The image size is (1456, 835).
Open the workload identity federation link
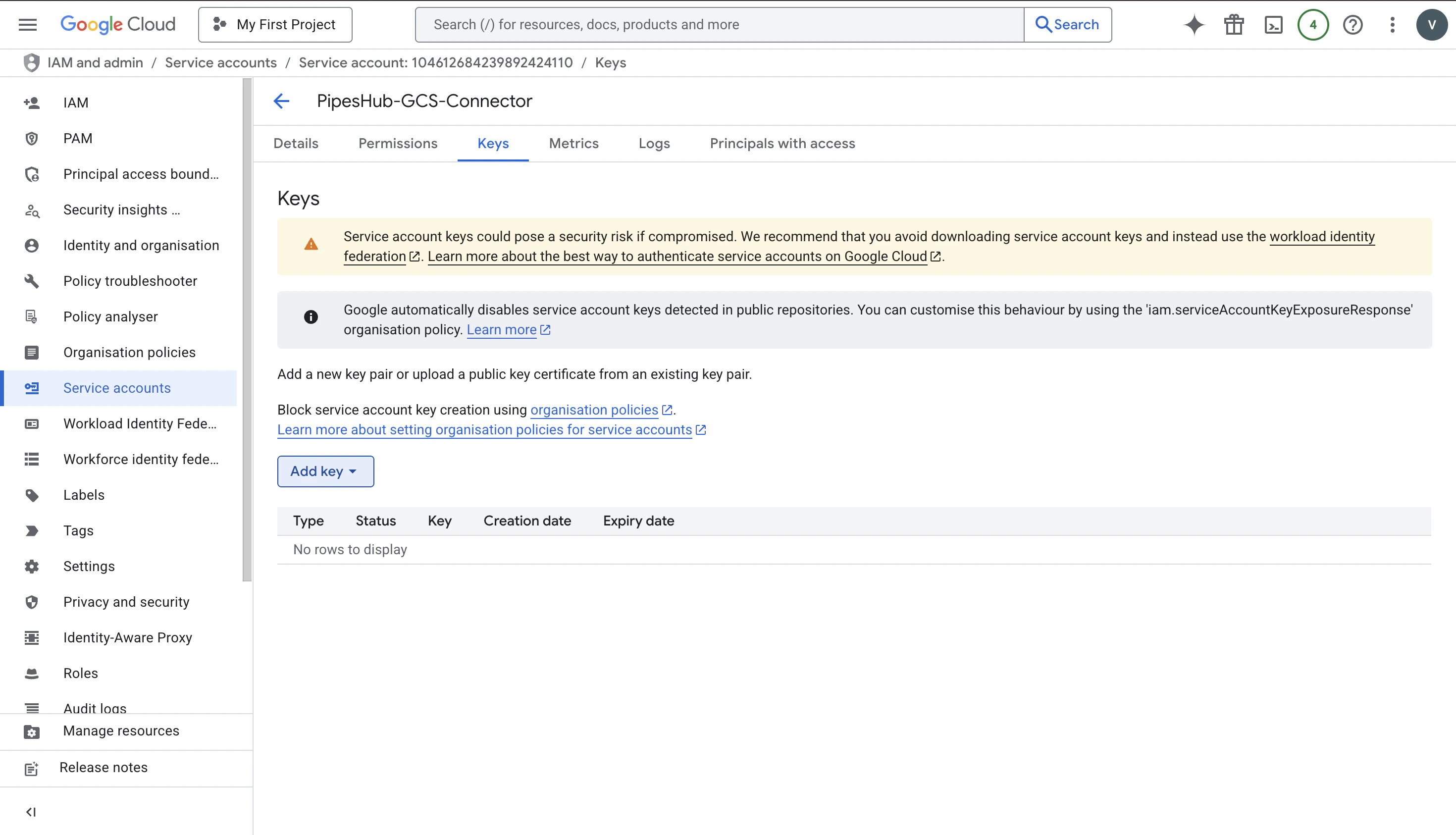[x=1322, y=236]
